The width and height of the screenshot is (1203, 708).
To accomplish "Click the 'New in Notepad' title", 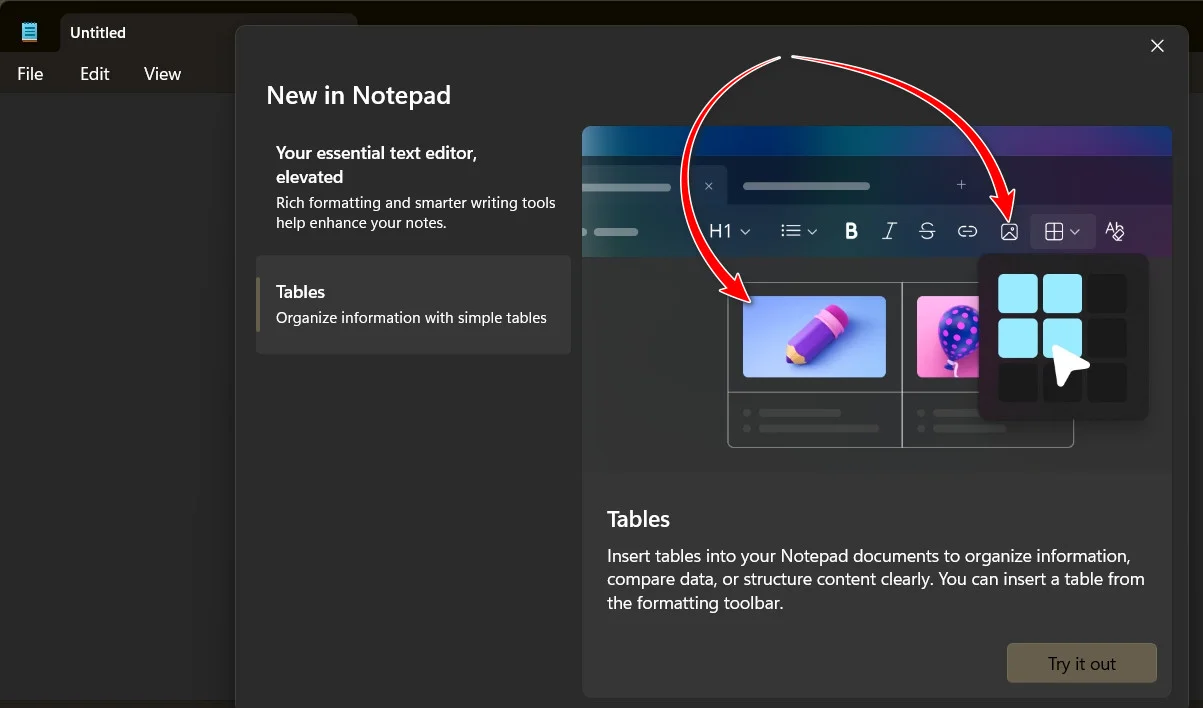I will coord(358,95).
